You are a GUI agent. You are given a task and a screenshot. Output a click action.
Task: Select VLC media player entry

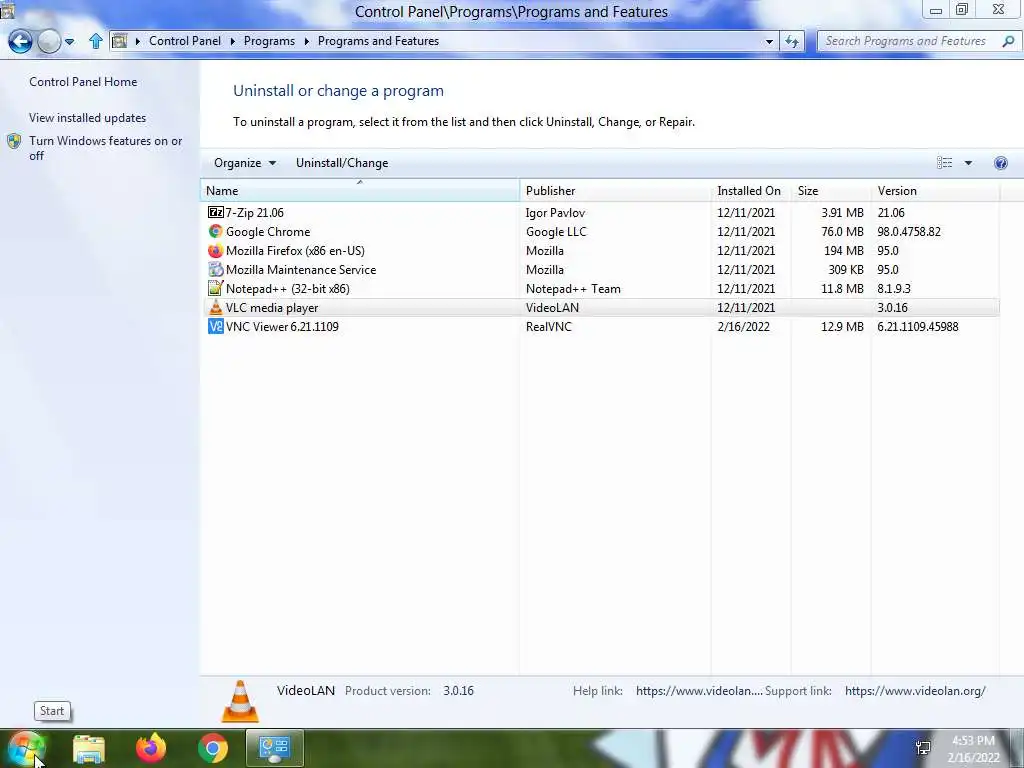point(272,308)
